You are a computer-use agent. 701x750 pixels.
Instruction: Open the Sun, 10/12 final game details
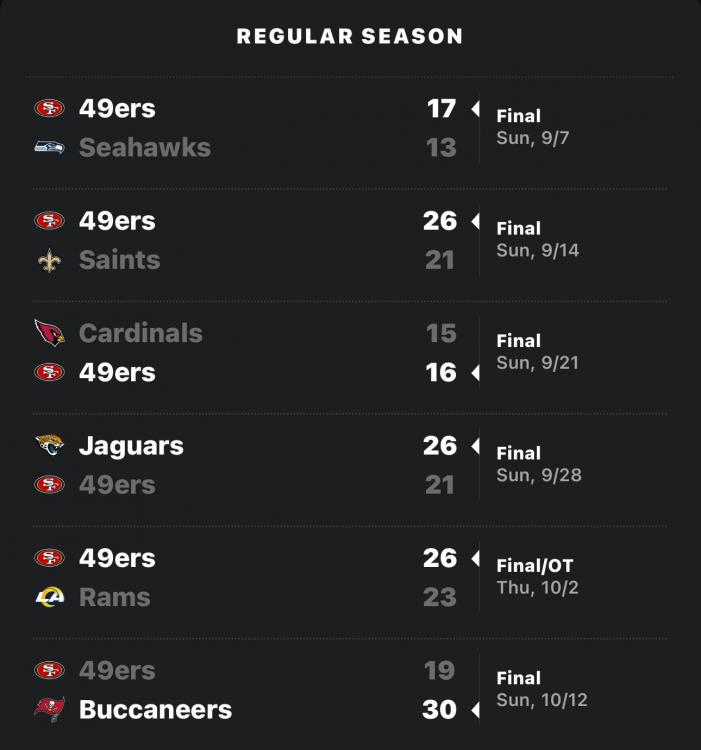pos(541,689)
